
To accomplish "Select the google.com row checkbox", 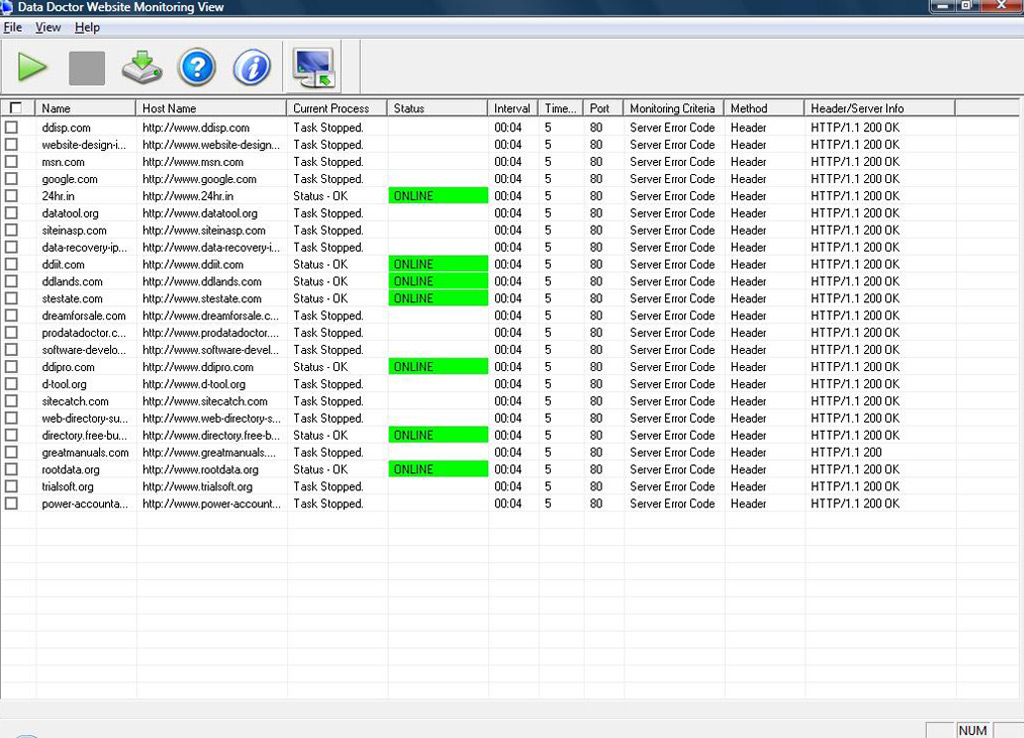I will [11, 178].
